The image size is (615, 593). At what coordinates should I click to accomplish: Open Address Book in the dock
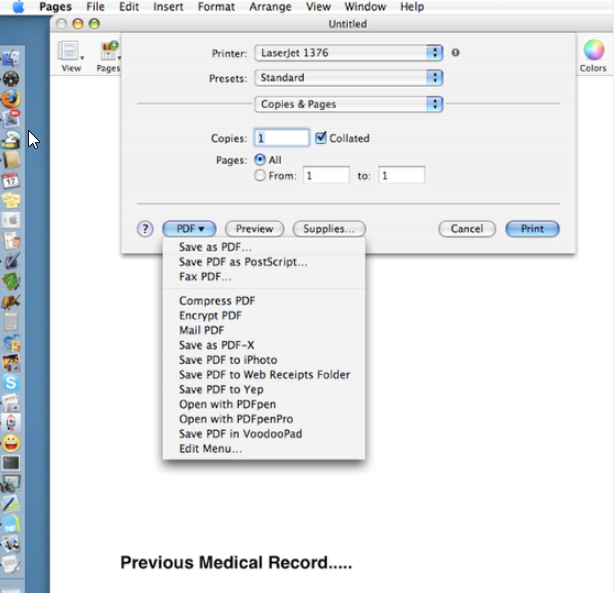[x=11, y=160]
